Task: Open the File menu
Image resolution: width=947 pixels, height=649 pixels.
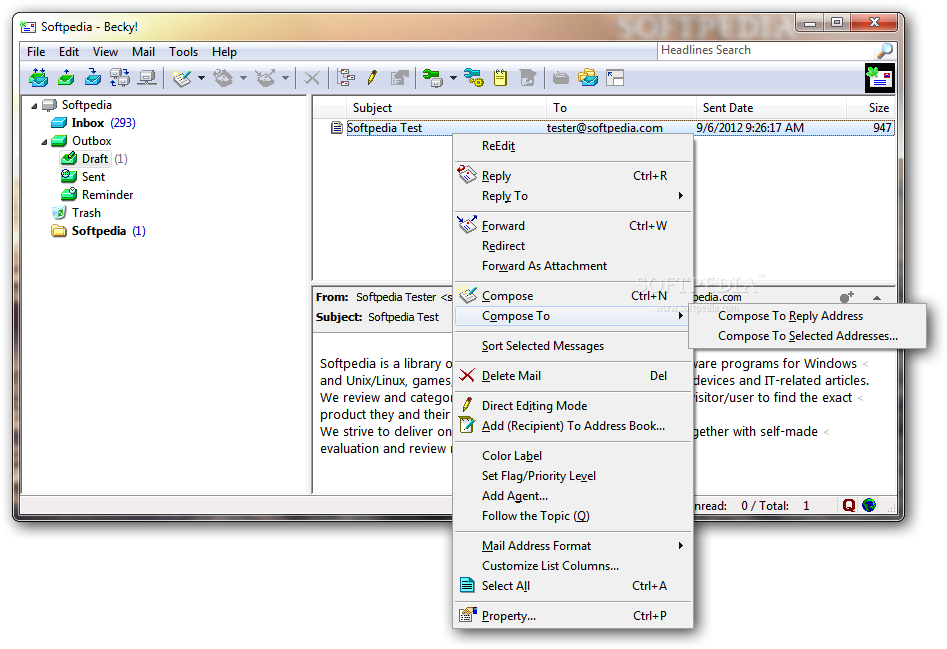Action: coord(36,52)
